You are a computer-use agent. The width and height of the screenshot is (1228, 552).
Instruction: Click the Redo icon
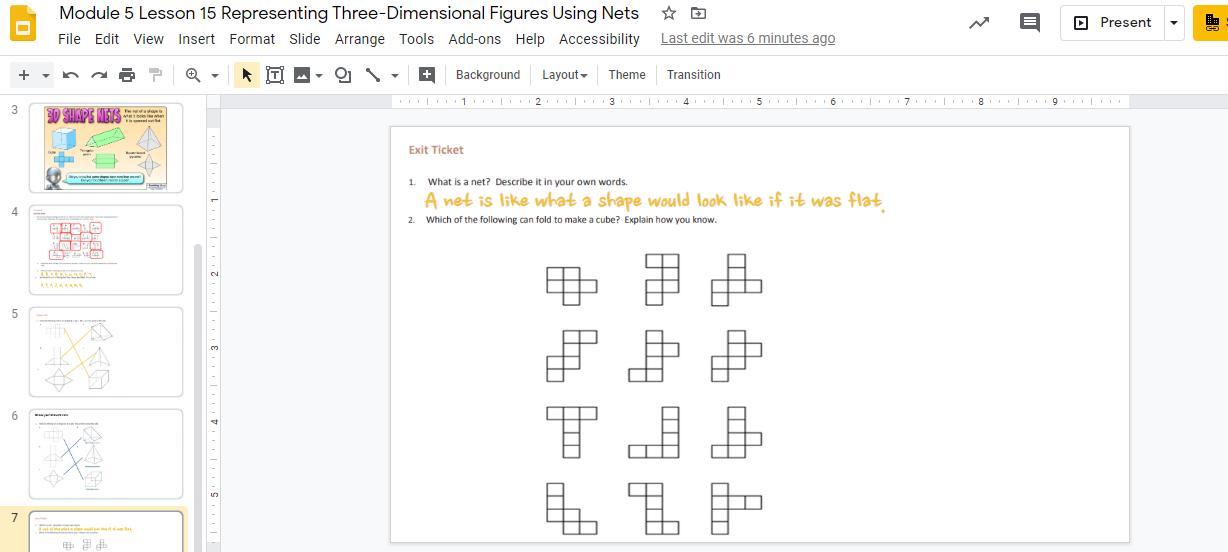coord(98,75)
